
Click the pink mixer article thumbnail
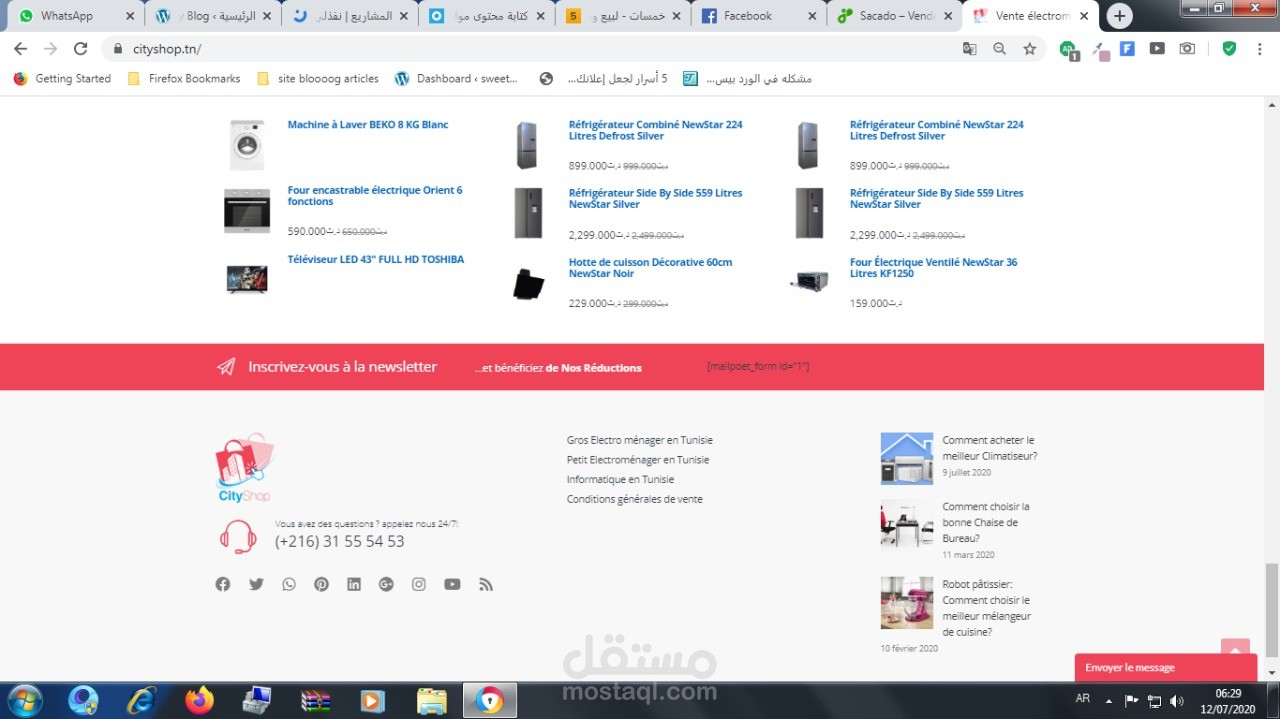(x=907, y=603)
